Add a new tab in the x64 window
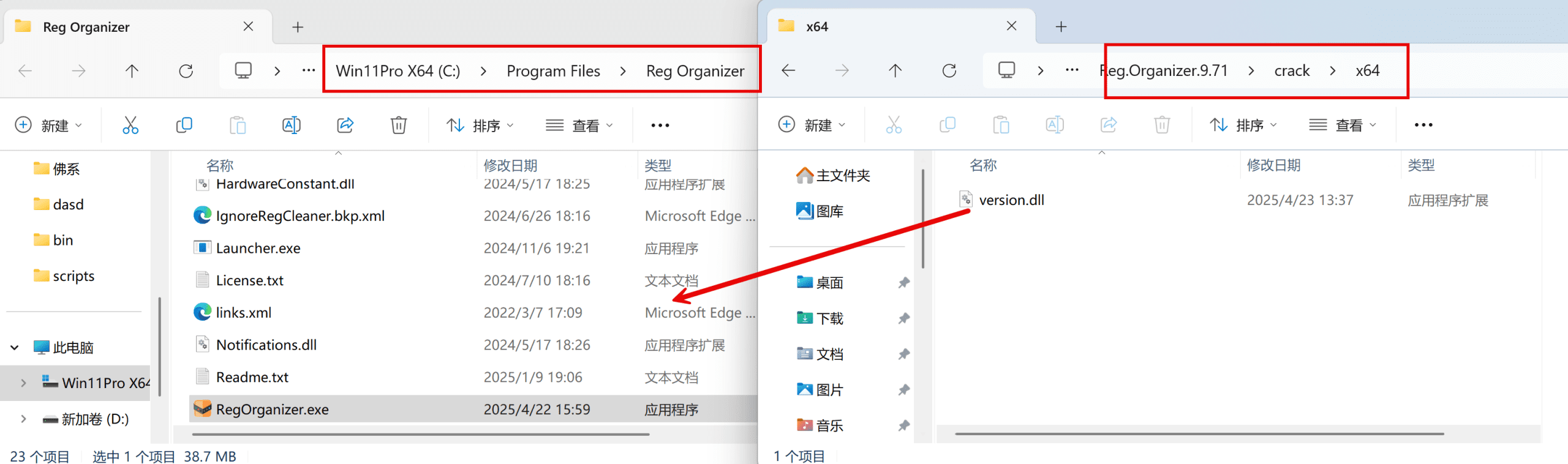Image resolution: width=1568 pixels, height=464 pixels. [1061, 27]
